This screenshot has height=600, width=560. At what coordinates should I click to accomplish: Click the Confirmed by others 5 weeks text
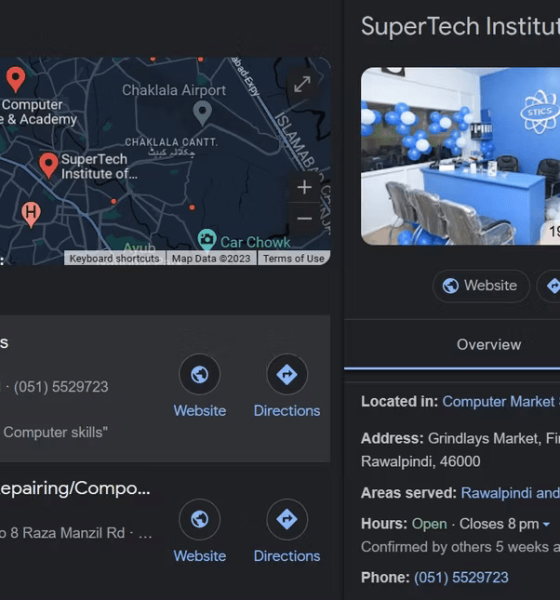click(x=460, y=547)
